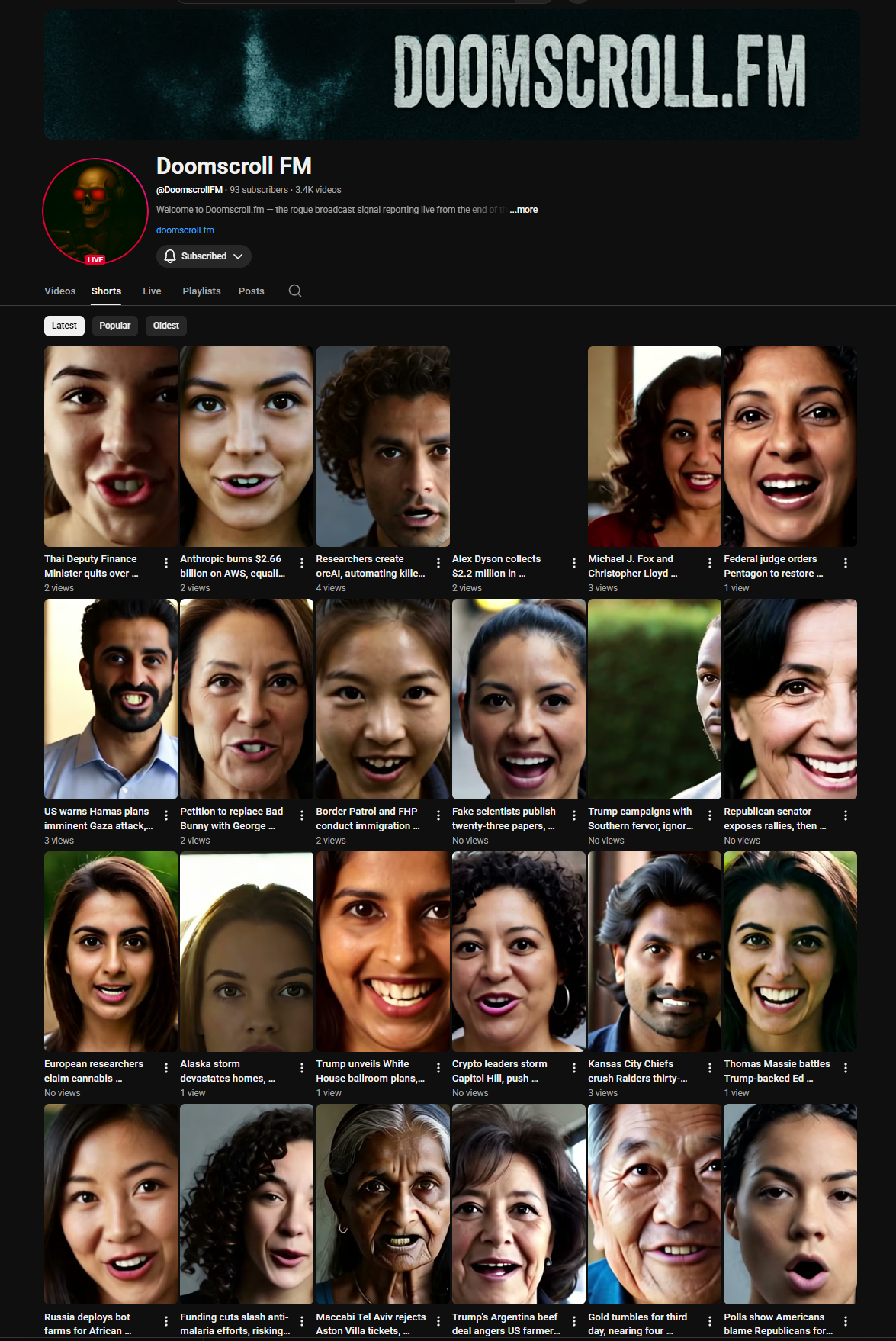Select the Latest sort chip
The width and height of the screenshot is (896, 1341).
click(x=64, y=326)
